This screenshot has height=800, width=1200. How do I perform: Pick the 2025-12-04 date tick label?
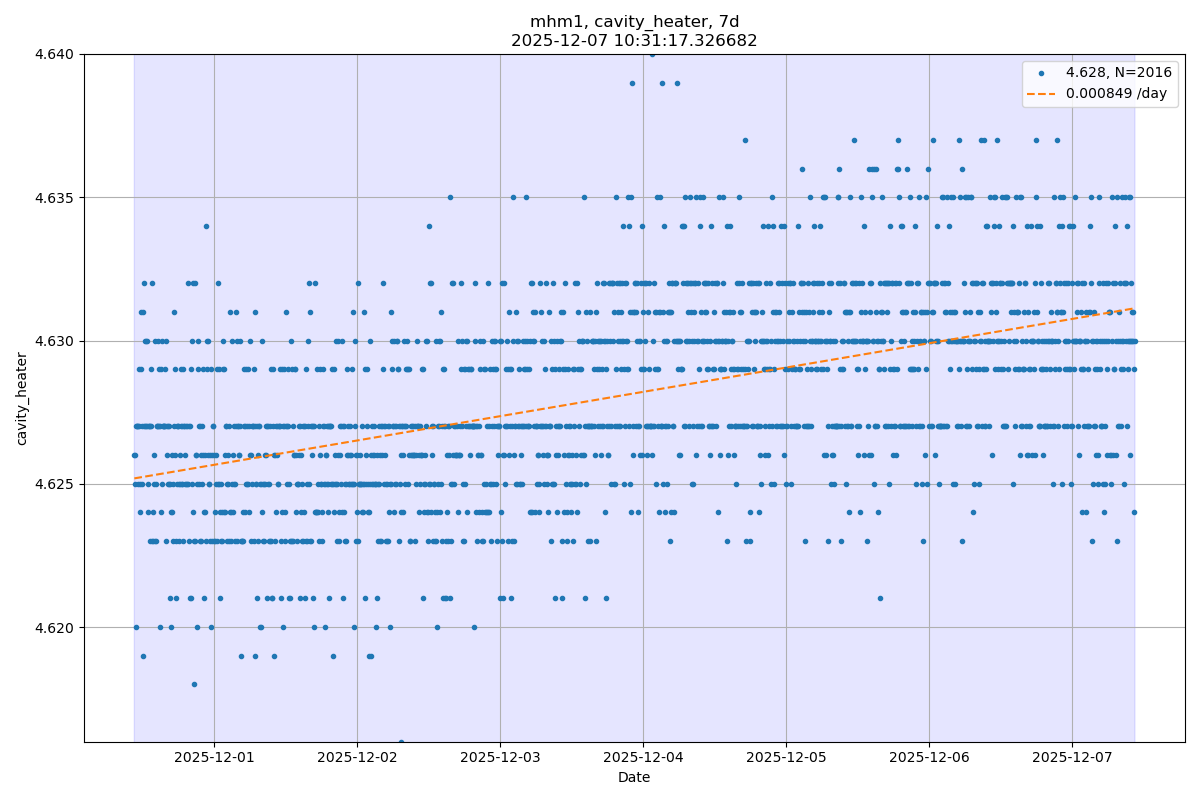(643, 758)
